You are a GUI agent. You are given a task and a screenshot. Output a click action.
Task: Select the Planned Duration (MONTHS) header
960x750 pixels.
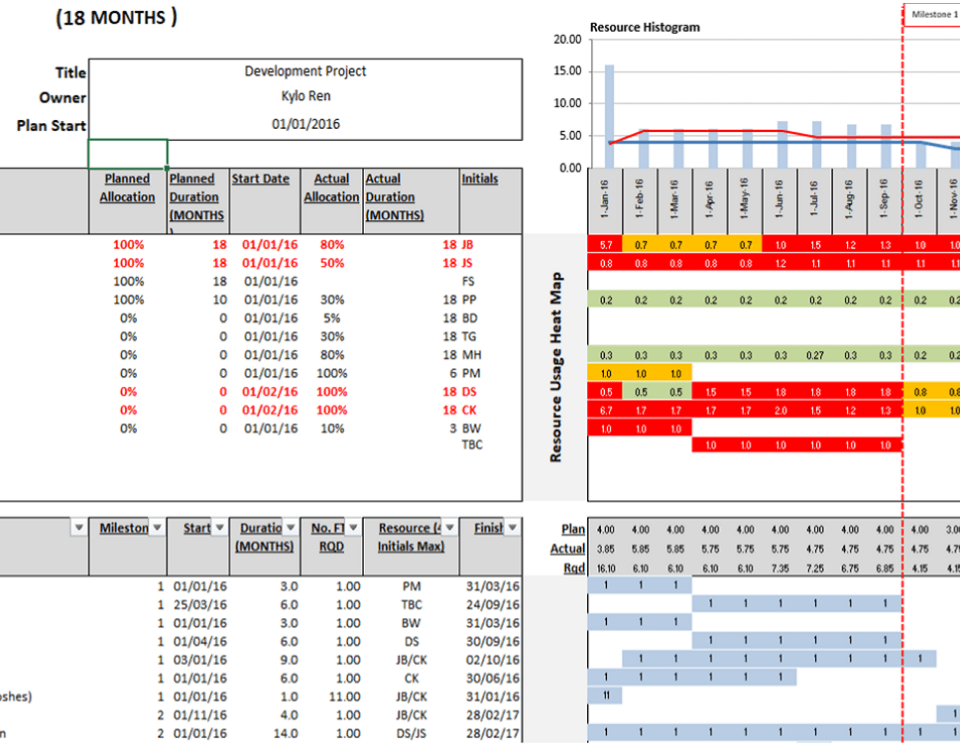tap(198, 201)
